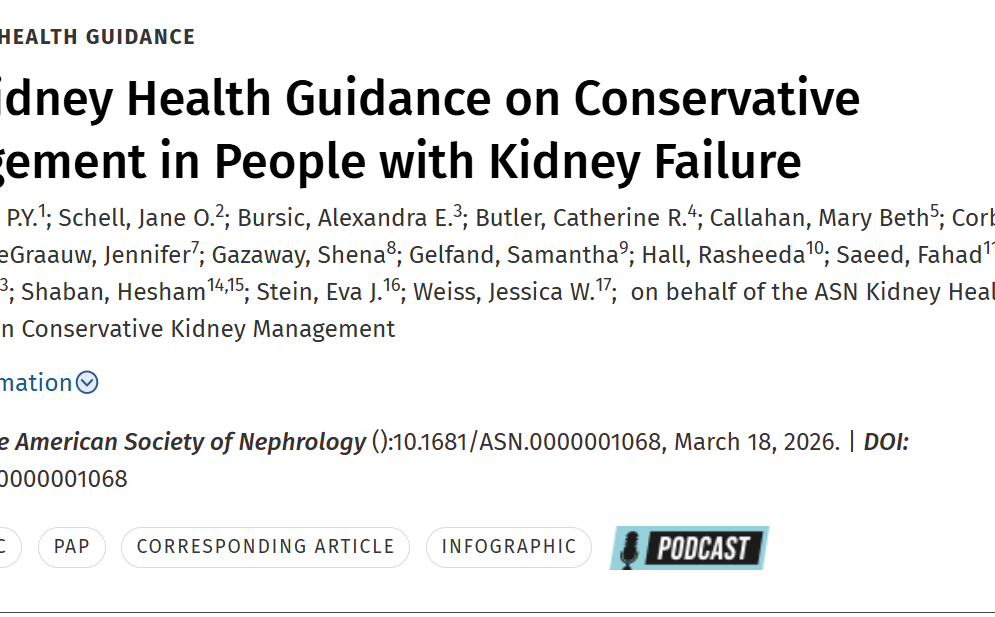Open the Podcast badge
Image resolution: width=995 pixels, height=617 pixels.
coord(689,548)
